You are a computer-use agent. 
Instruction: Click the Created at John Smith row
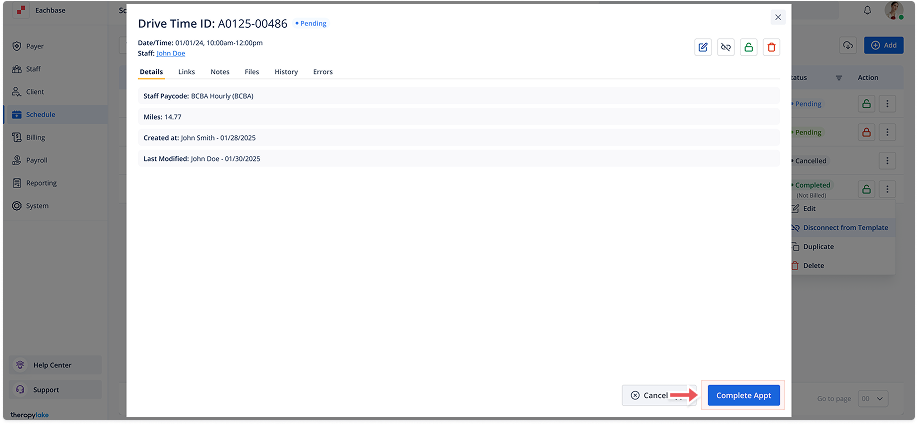[458, 138]
